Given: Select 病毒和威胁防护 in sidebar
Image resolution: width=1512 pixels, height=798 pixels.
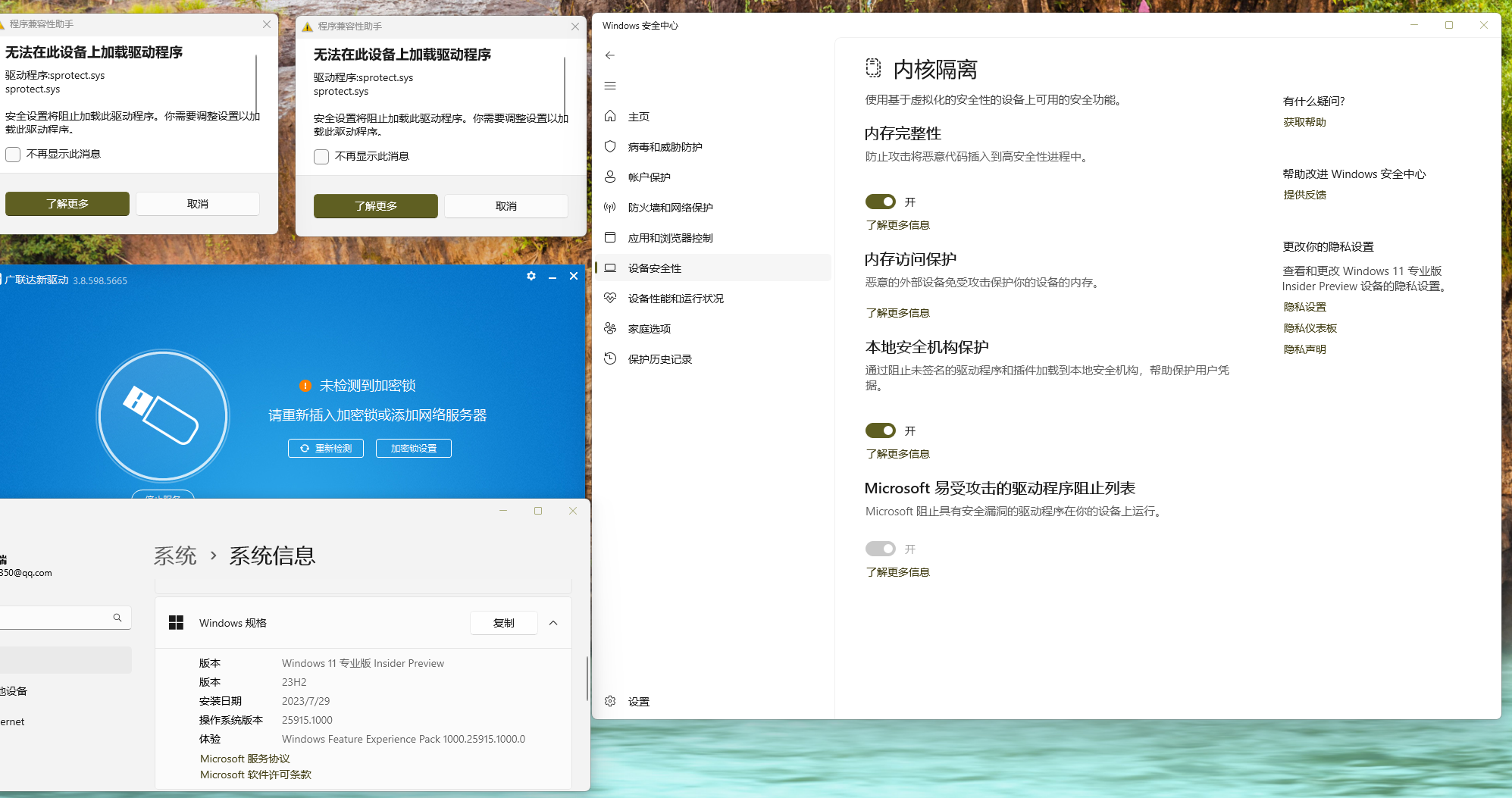Looking at the screenshot, I should (665, 147).
